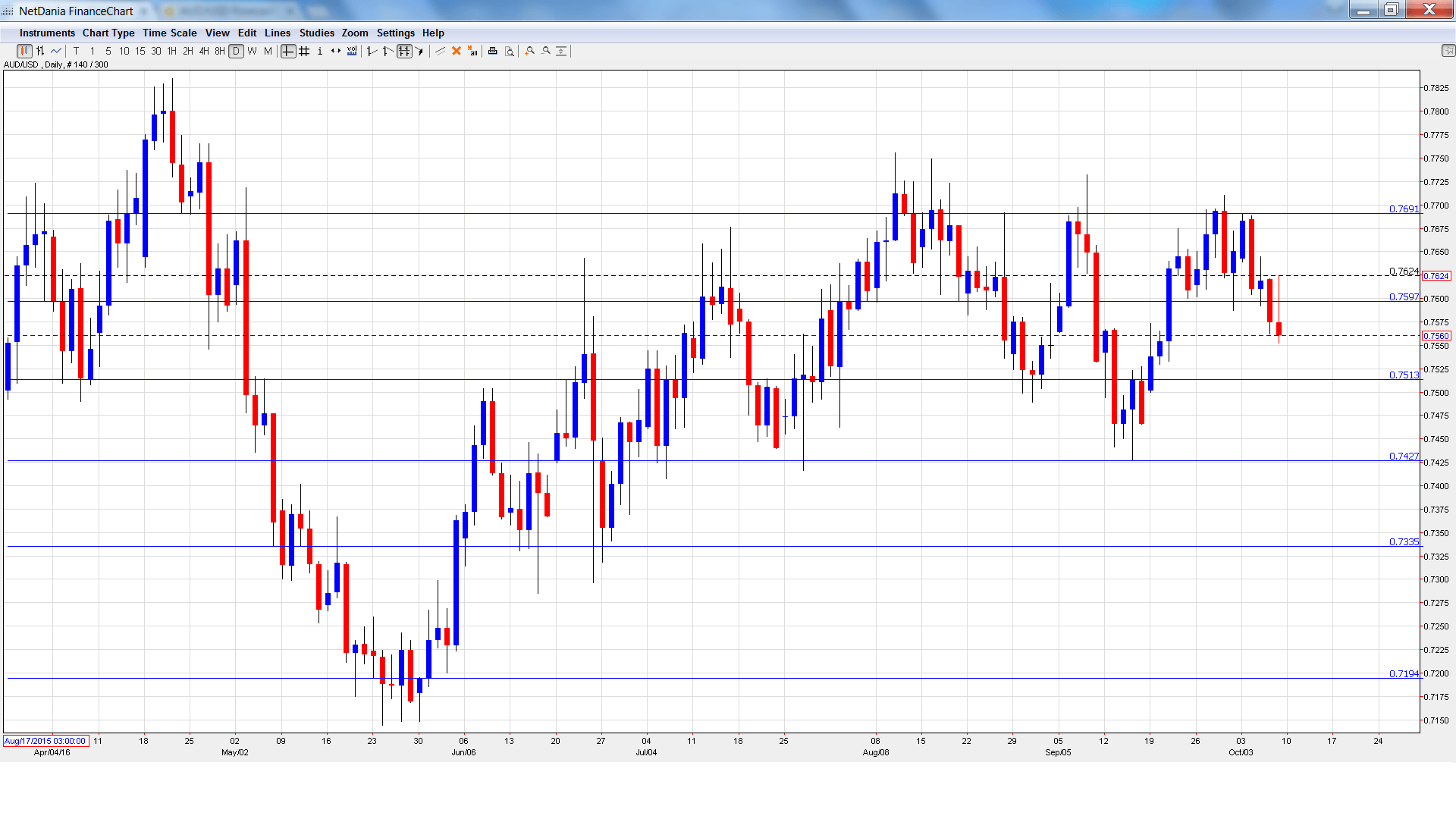The image size is (1456, 819).
Task: Click the delete all lines icon
Action: pos(472,52)
